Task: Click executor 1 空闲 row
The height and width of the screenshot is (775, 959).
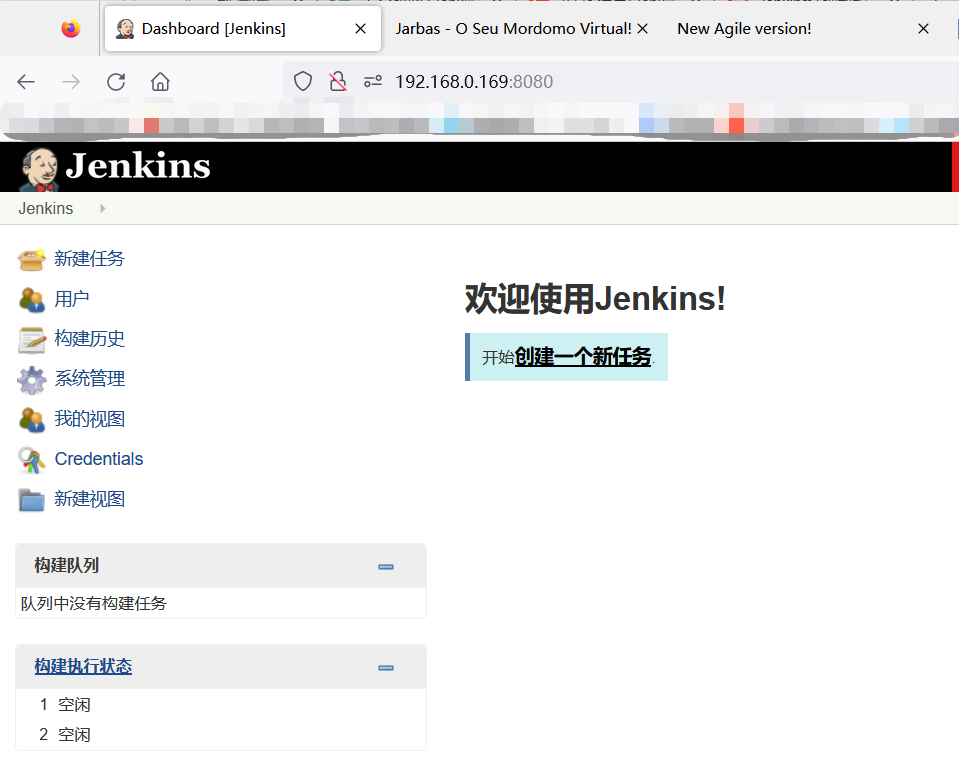Action: tap(221, 705)
